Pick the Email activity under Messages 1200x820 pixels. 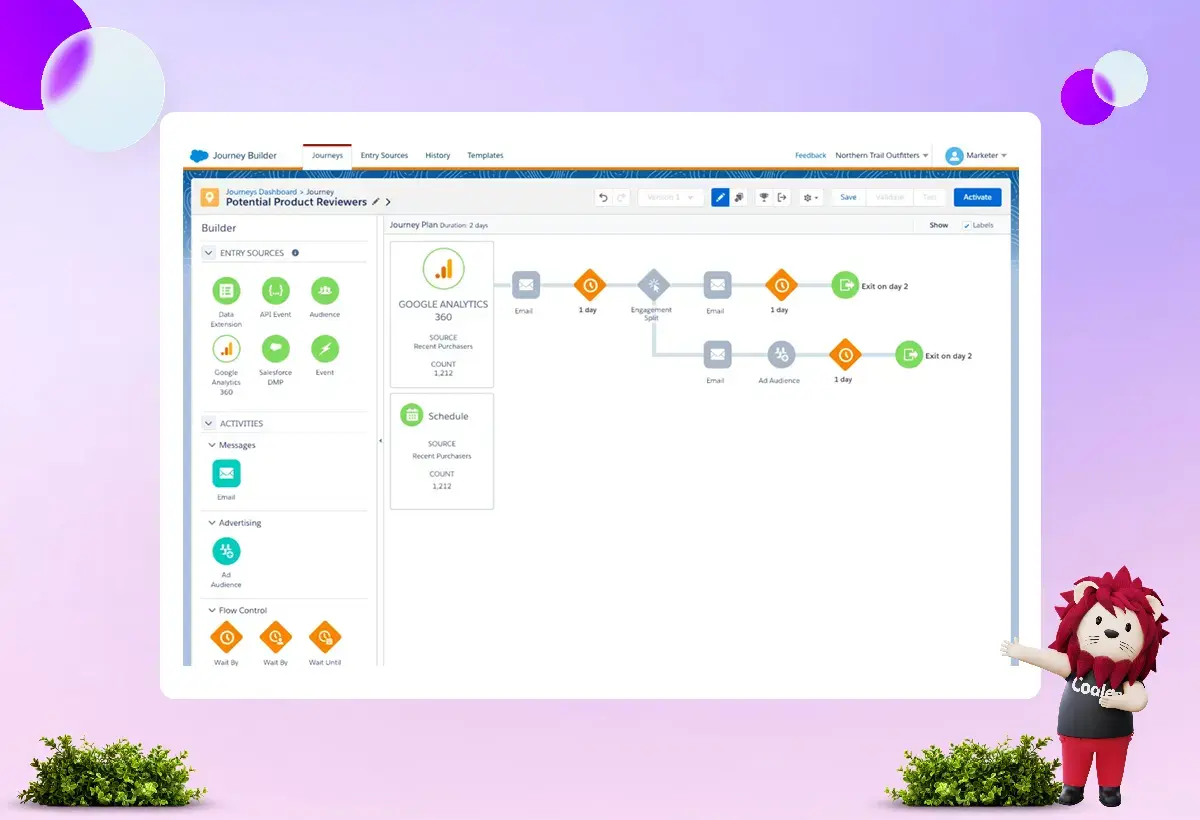pyautogui.click(x=226, y=473)
